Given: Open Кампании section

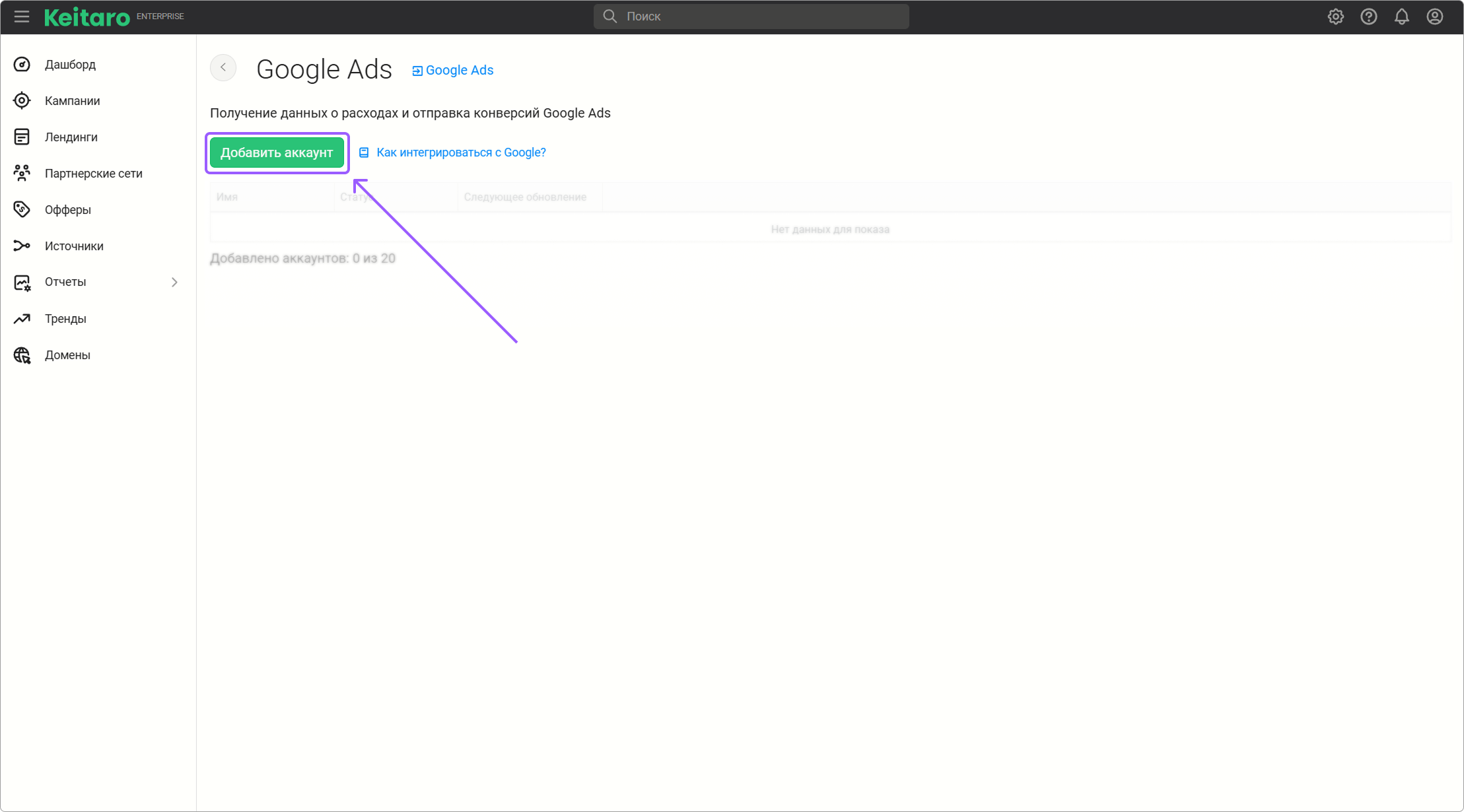Looking at the screenshot, I should [73, 101].
